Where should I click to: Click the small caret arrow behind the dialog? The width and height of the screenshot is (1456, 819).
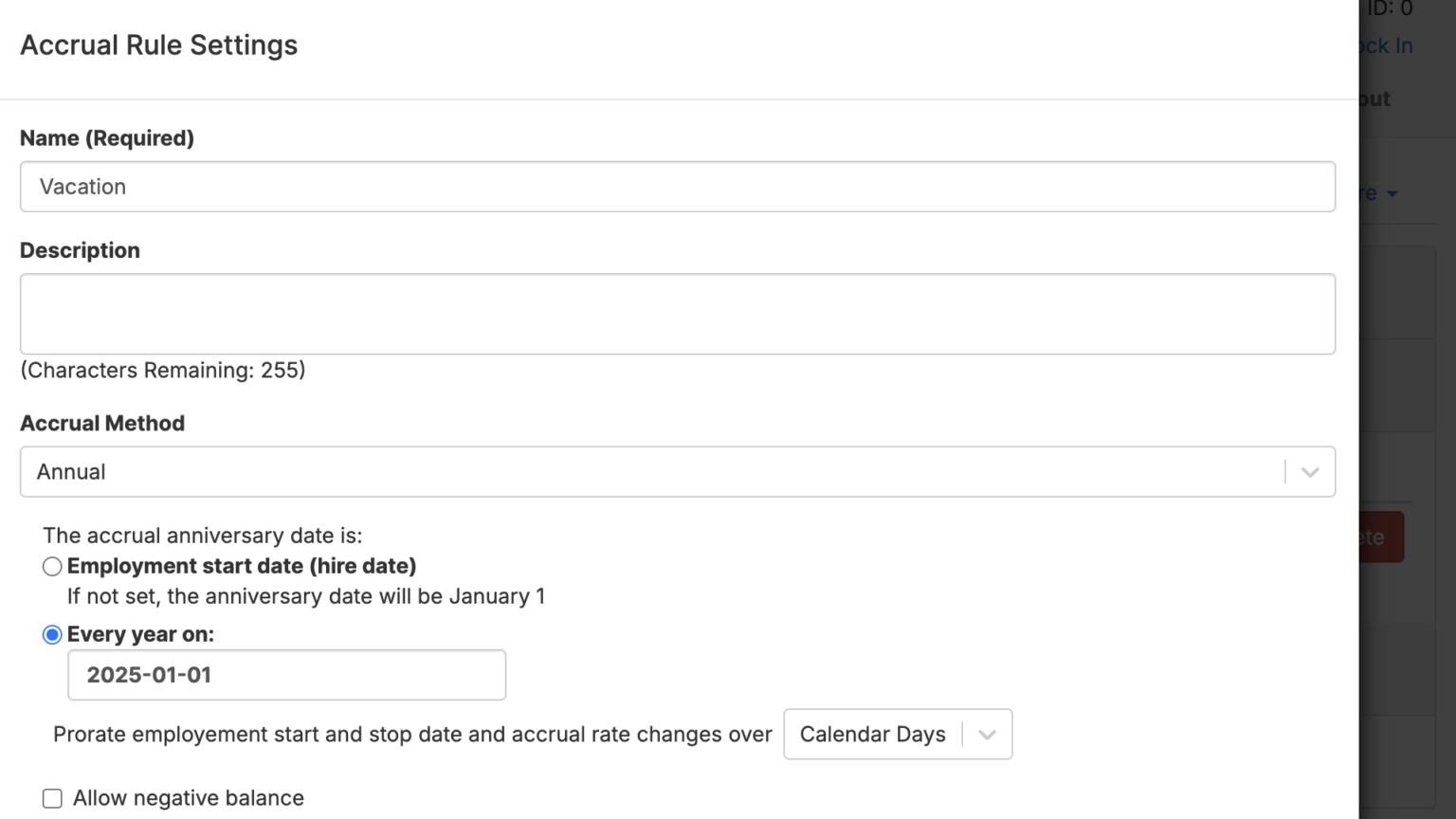pos(1392,194)
